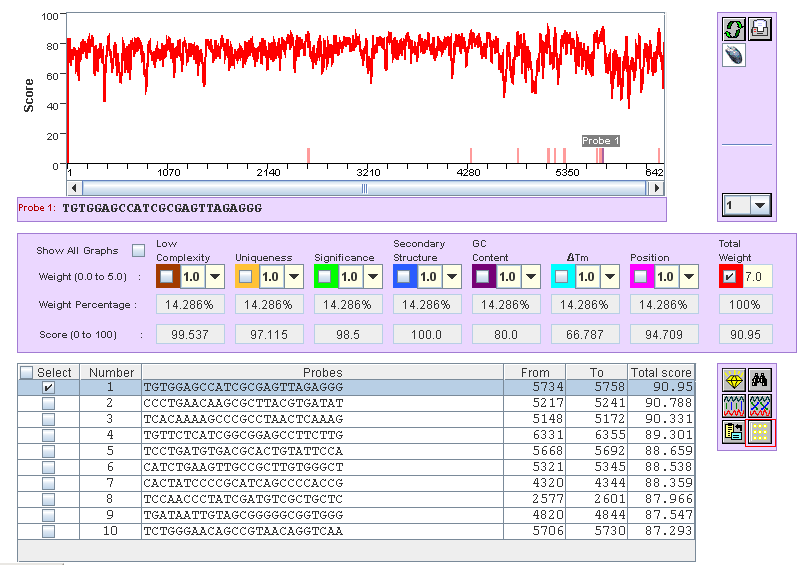Click the graph scrollbar right arrow

point(656,187)
